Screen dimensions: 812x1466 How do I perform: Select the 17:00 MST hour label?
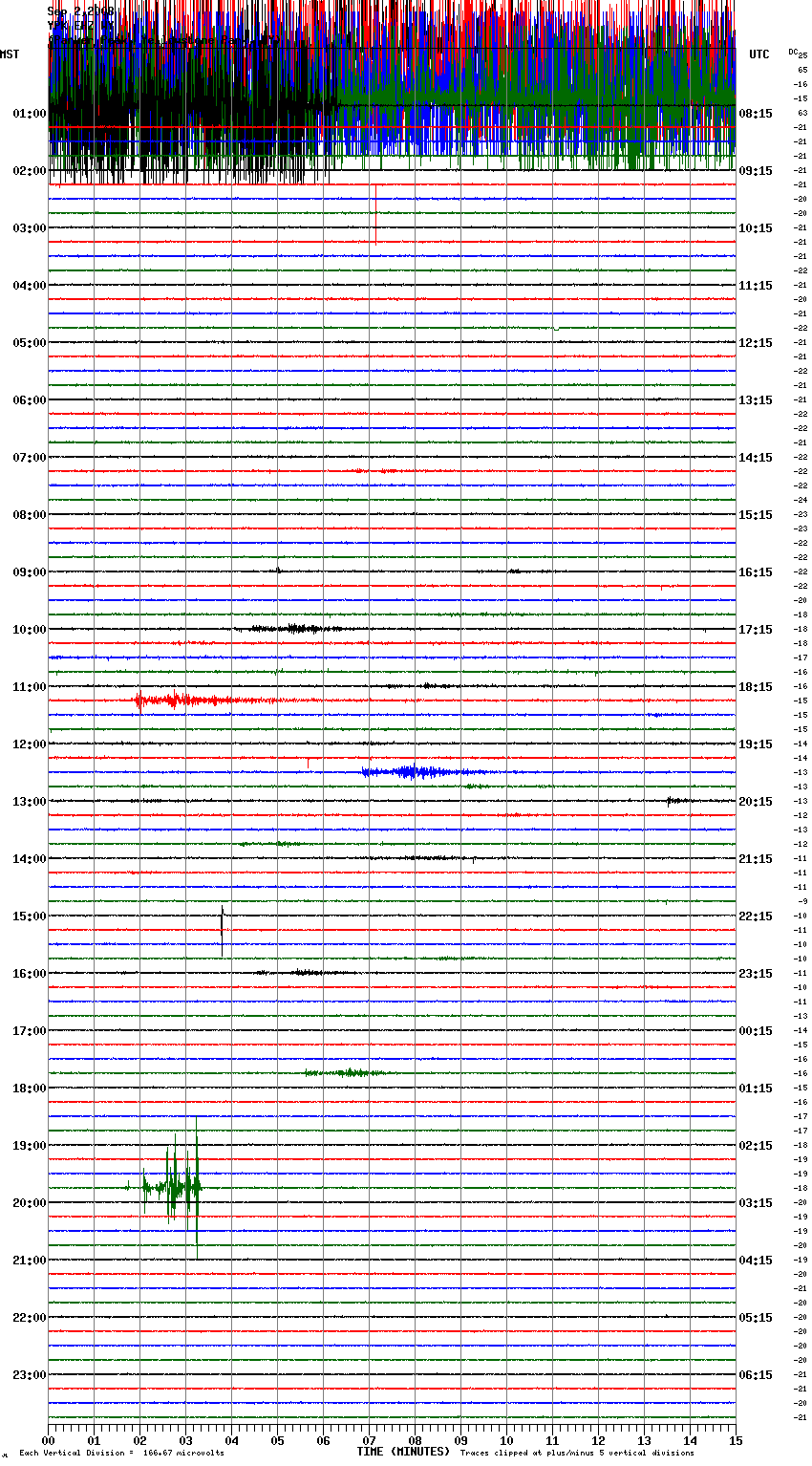tap(30, 1031)
